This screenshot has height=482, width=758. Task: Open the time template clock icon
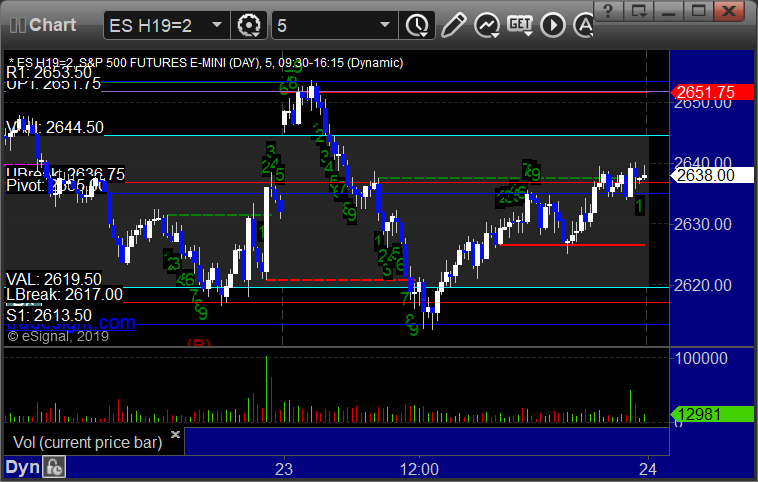pyautogui.click(x=417, y=25)
